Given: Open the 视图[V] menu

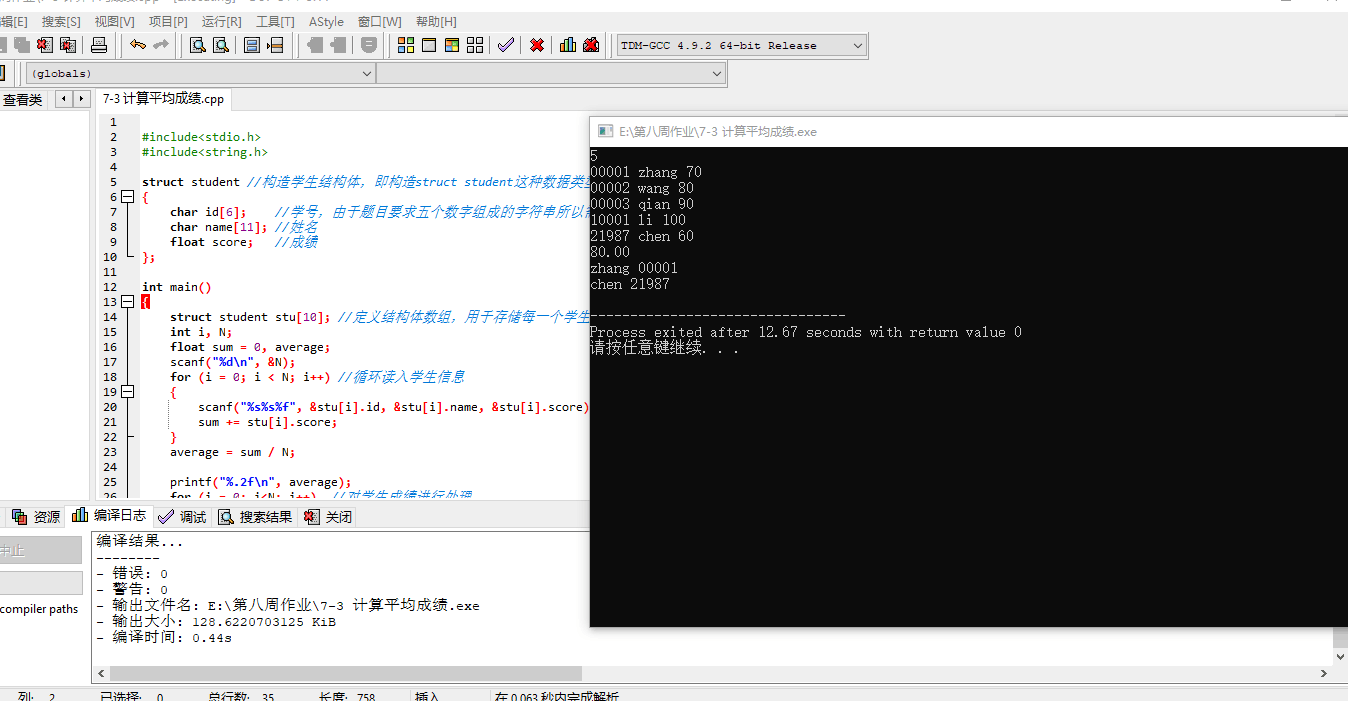Looking at the screenshot, I should 114,21.
